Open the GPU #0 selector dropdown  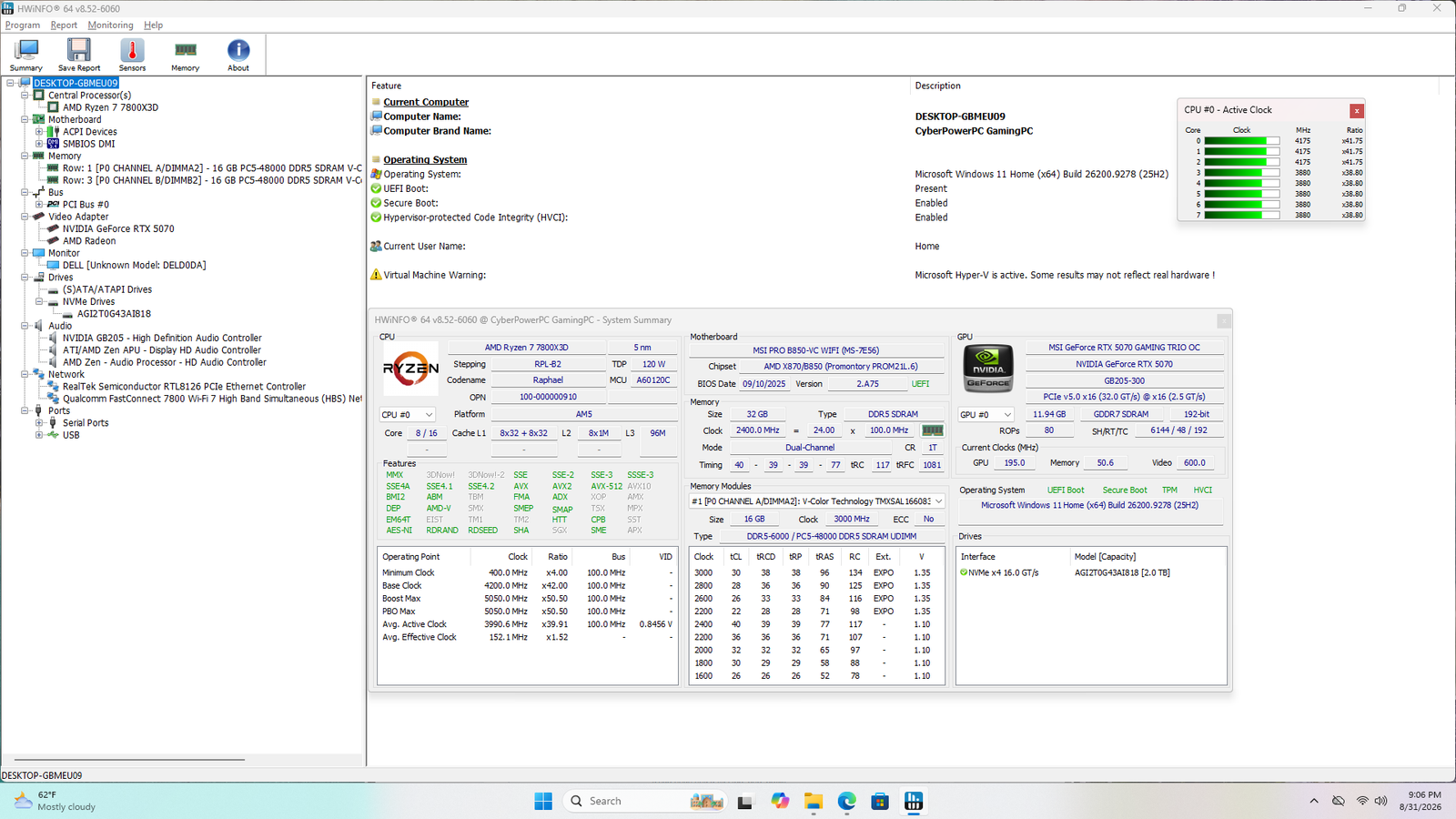click(986, 415)
